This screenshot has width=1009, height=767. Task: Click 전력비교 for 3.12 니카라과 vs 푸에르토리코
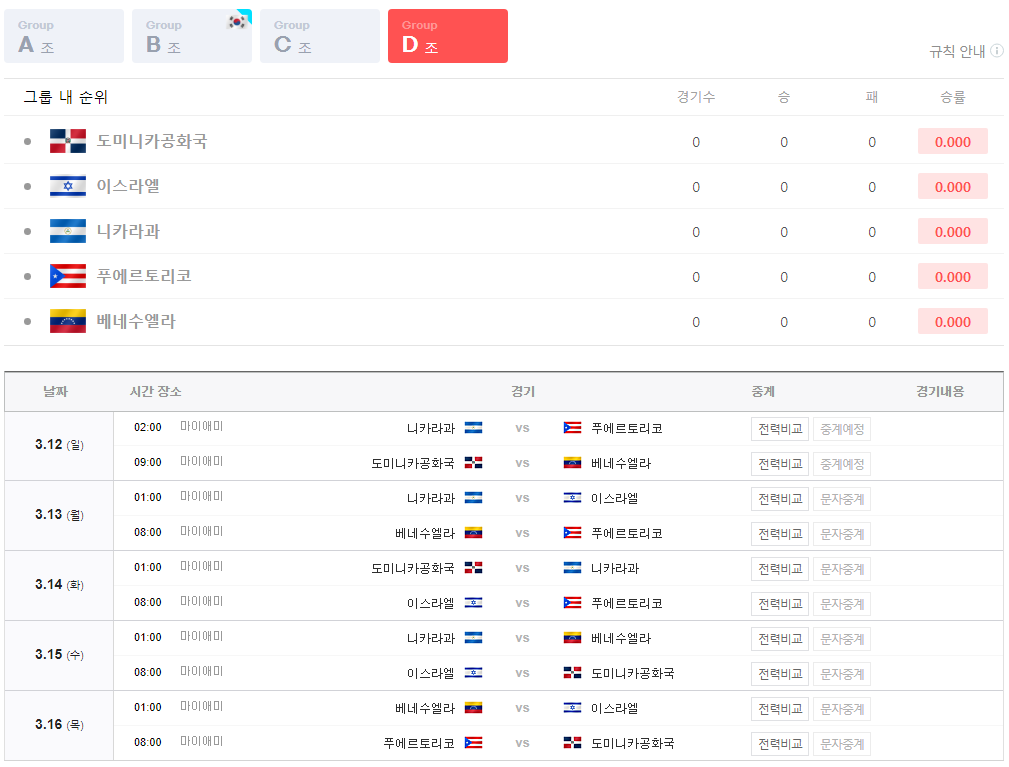click(x=780, y=429)
